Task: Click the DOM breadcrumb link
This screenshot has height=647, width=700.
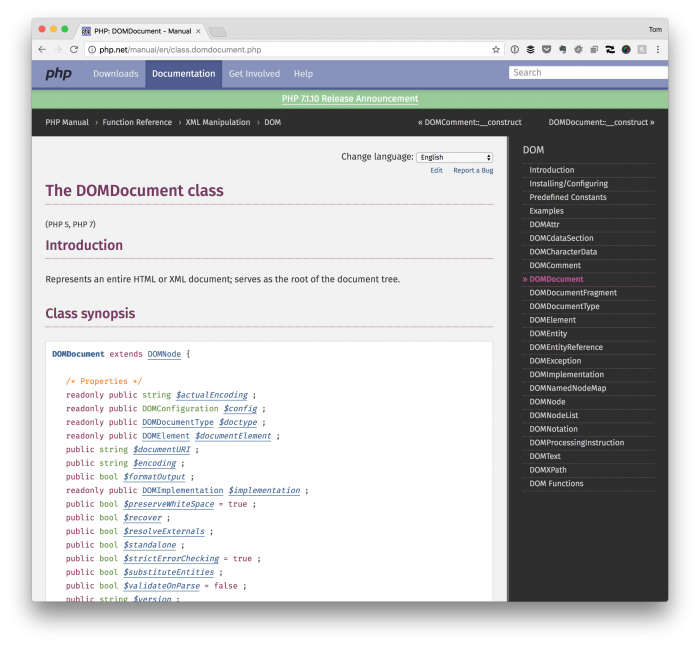Action: (272, 122)
